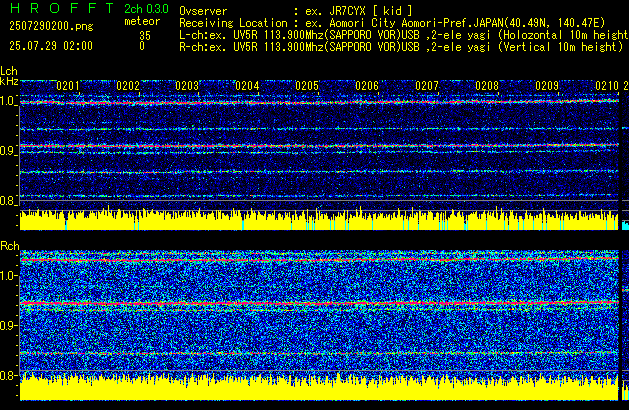Click the Rch 0.8 frequency tick label

pyautogui.click(x=8, y=375)
